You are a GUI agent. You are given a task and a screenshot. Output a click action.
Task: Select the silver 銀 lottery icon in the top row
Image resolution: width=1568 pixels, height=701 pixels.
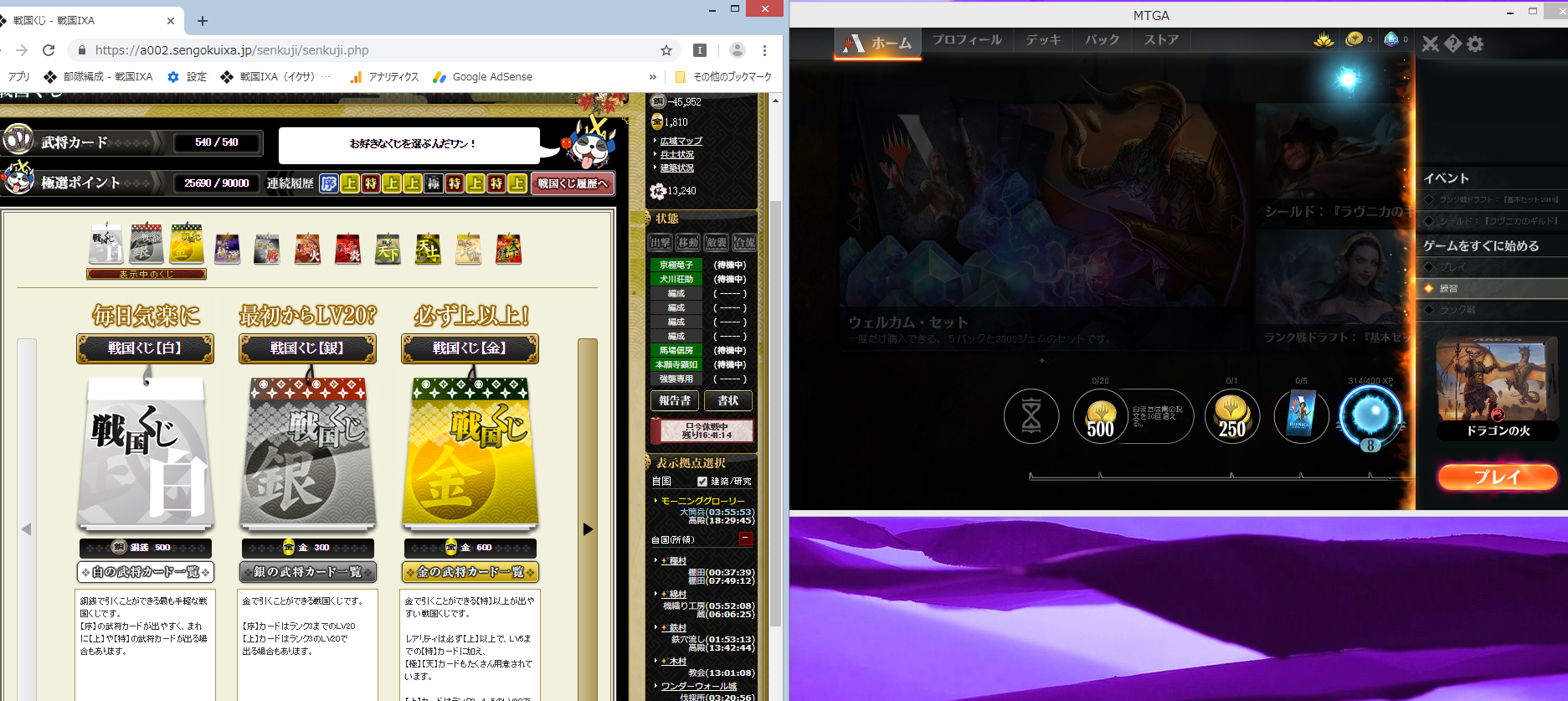coord(147,244)
